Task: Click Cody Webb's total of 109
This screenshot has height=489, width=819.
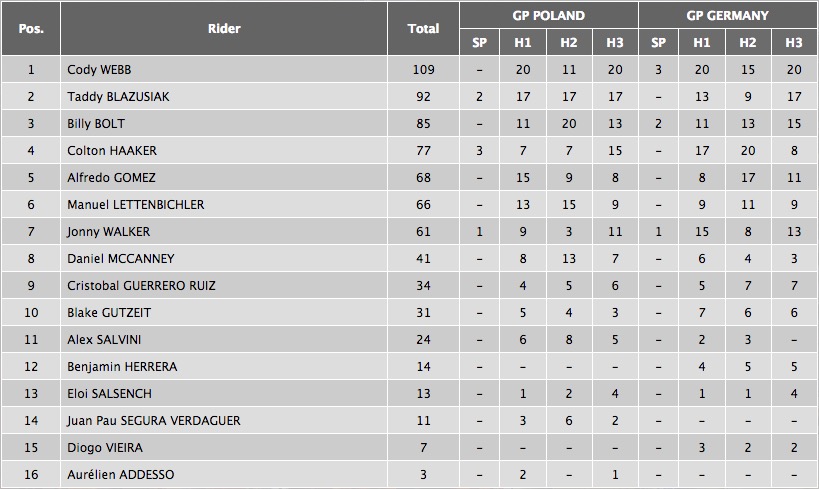Action: tap(423, 70)
